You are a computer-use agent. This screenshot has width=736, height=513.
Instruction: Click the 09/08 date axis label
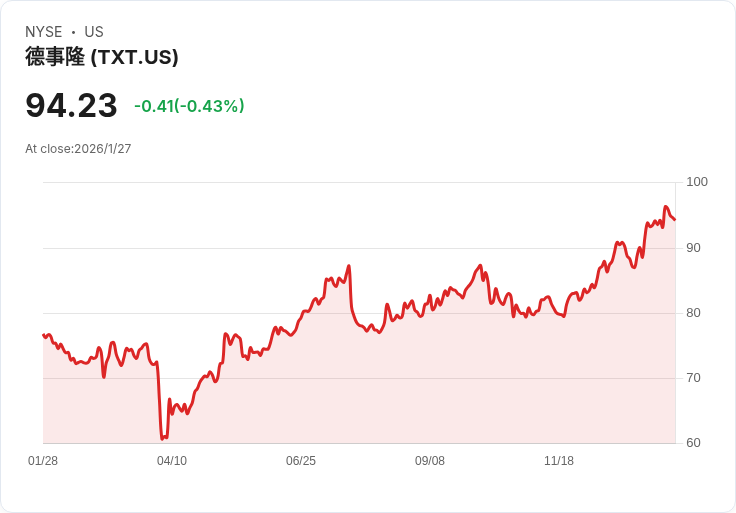[429, 461]
